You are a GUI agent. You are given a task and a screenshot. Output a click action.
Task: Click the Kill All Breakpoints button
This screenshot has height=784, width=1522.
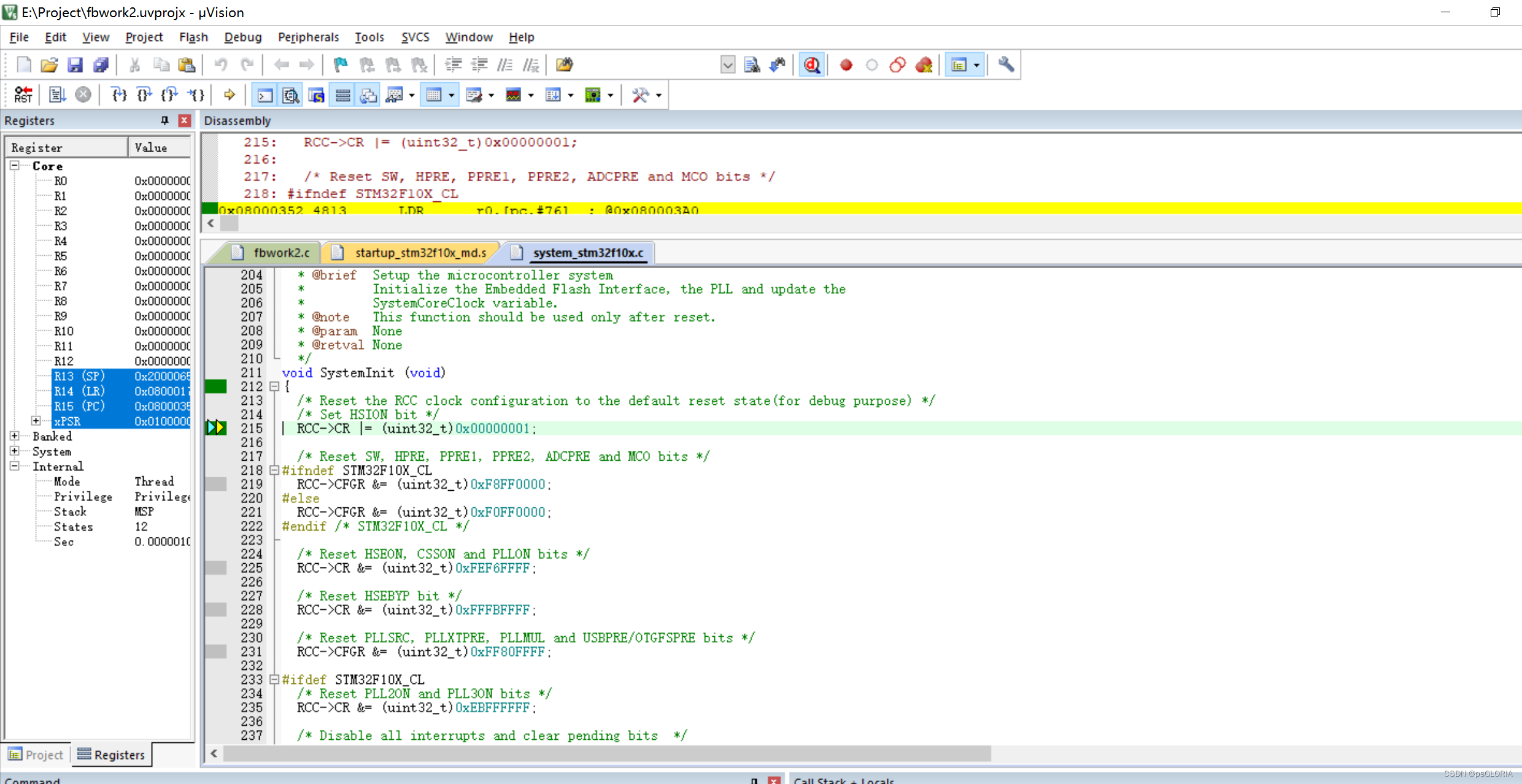point(924,64)
